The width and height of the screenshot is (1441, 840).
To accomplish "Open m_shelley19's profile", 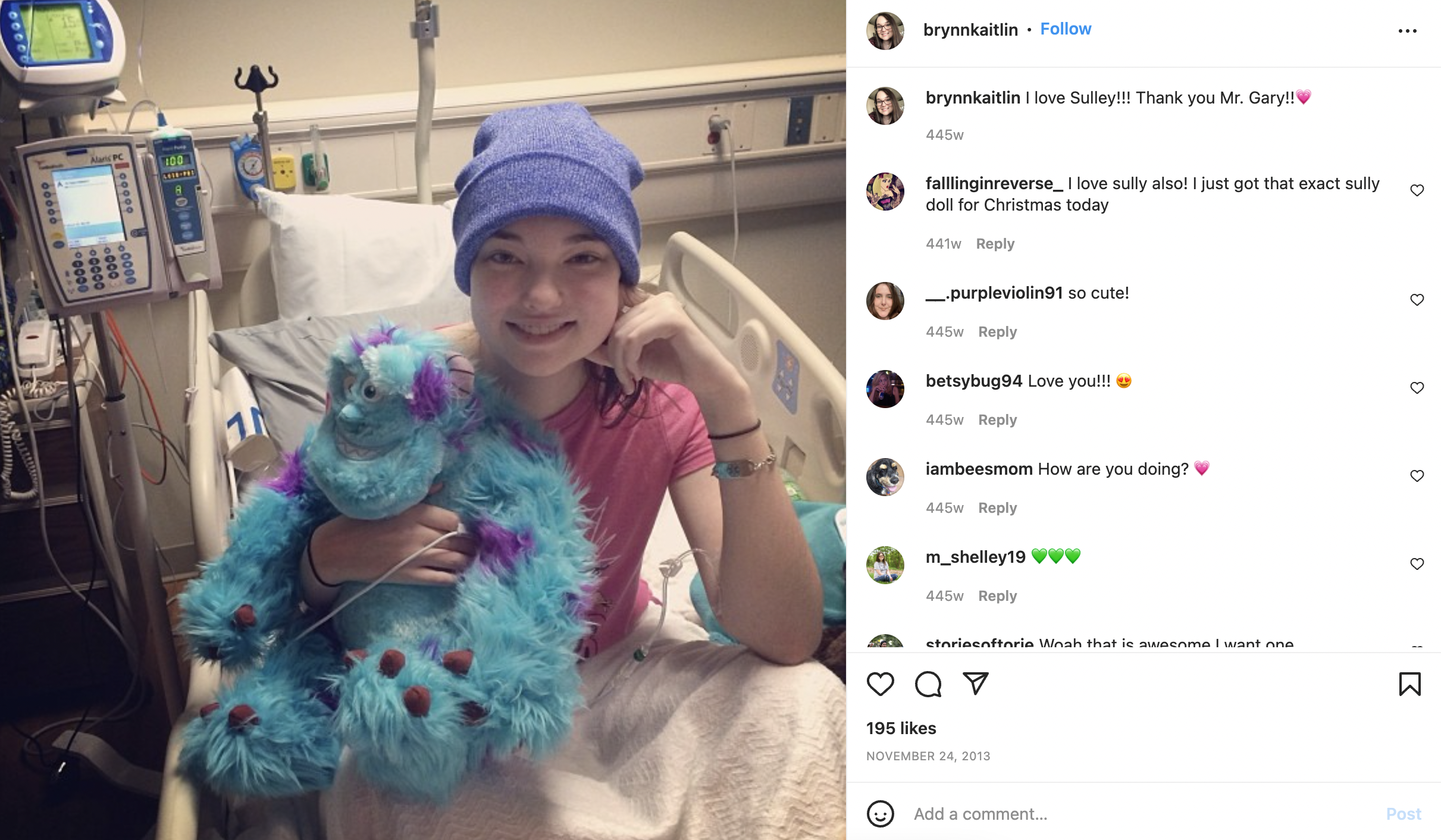I will point(976,557).
